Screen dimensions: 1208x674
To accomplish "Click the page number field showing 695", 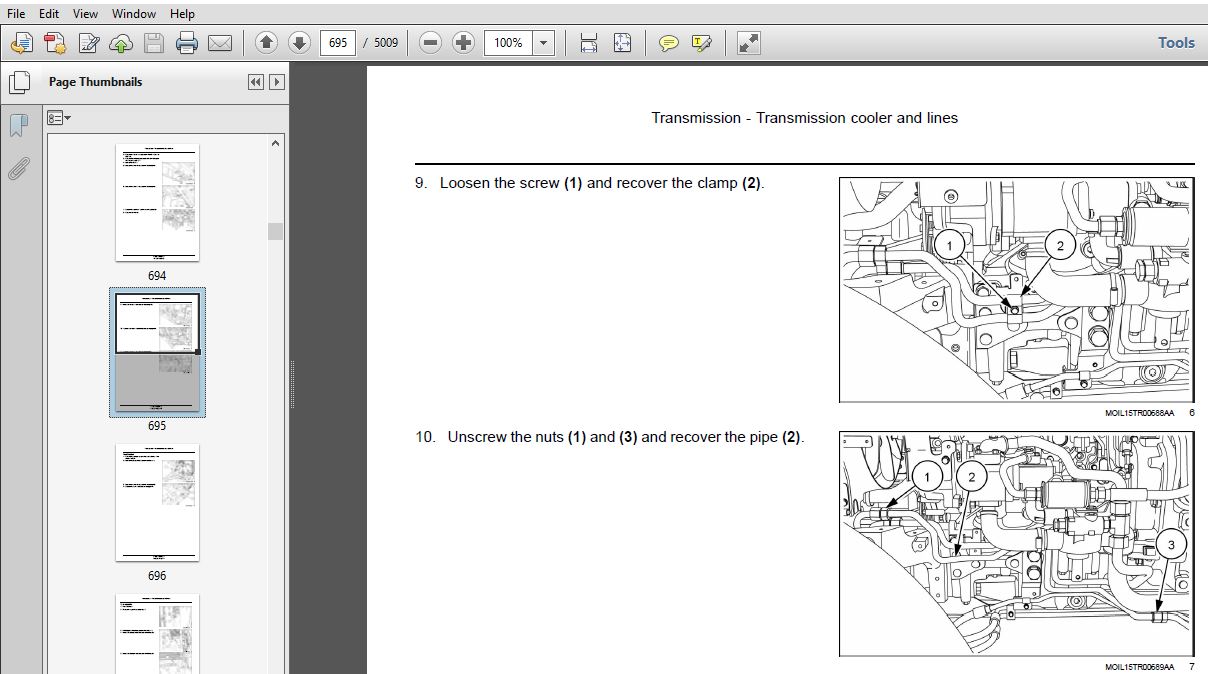I will pyautogui.click(x=338, y=43).
